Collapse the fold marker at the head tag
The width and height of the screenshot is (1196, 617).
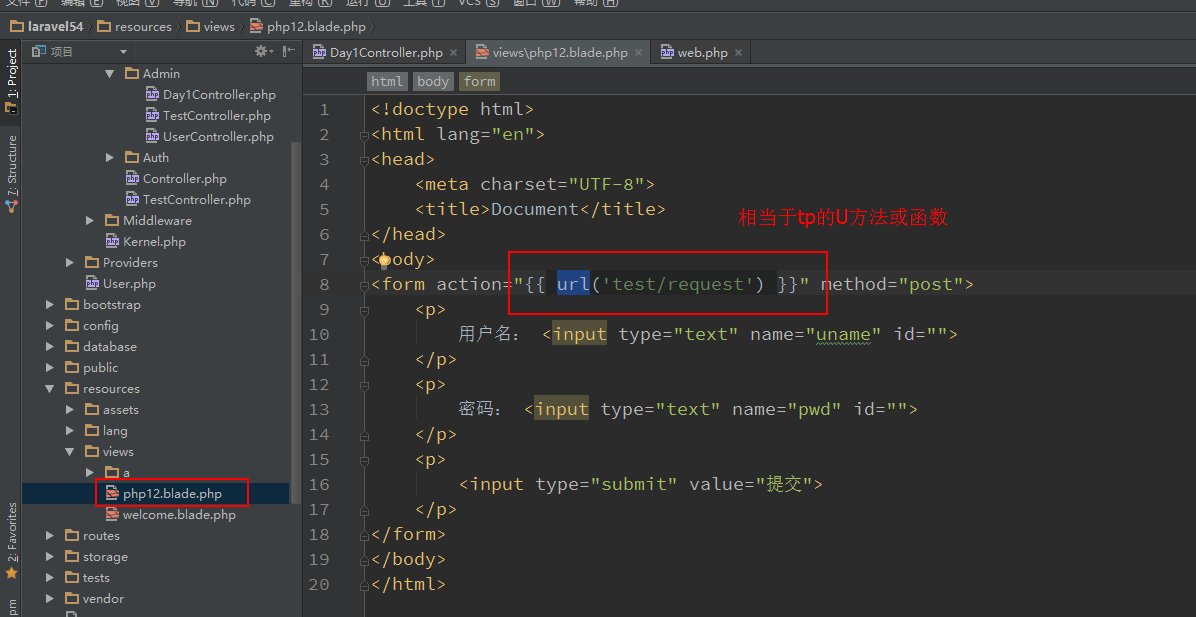[x=364, y=160]
